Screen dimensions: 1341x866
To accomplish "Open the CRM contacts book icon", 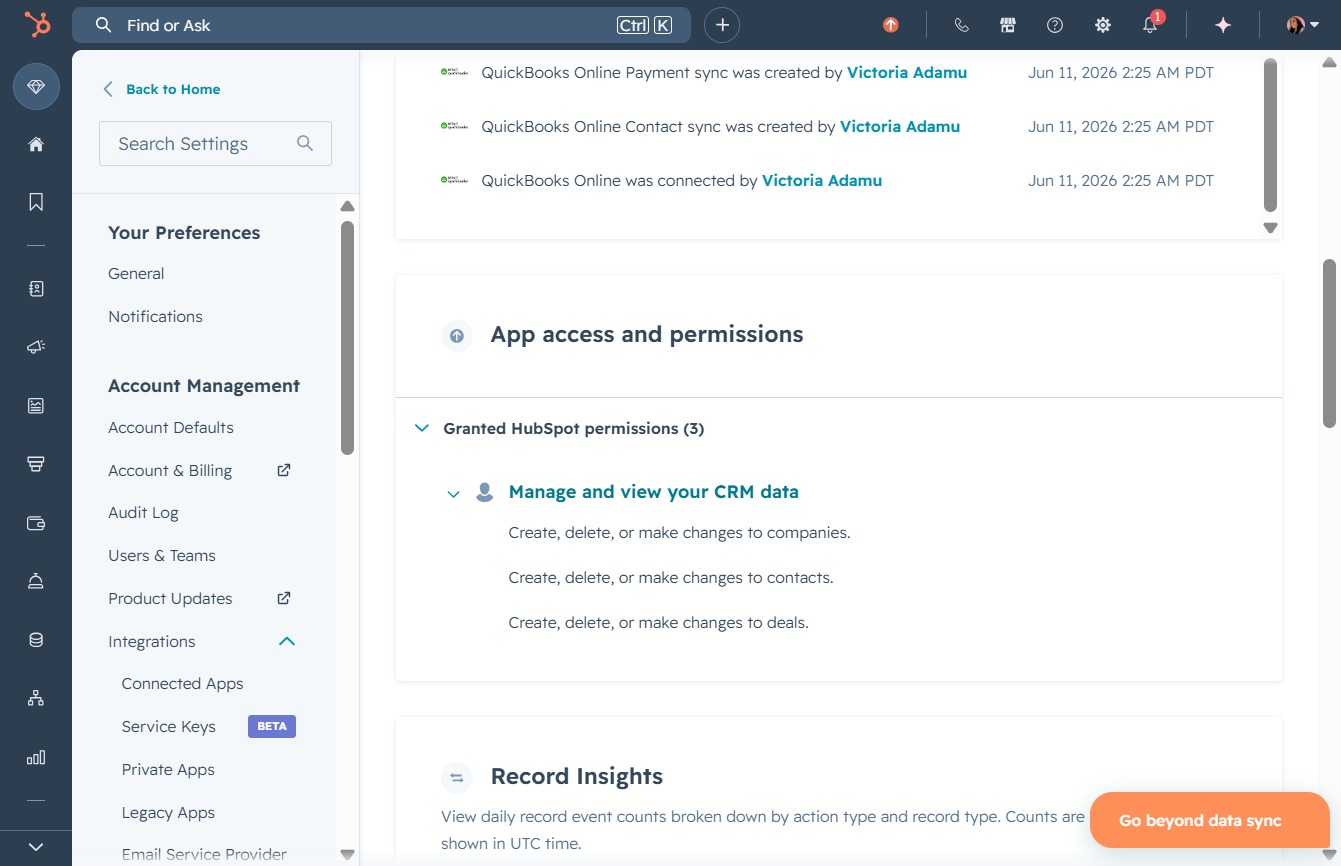I will (x=36, y=289).
